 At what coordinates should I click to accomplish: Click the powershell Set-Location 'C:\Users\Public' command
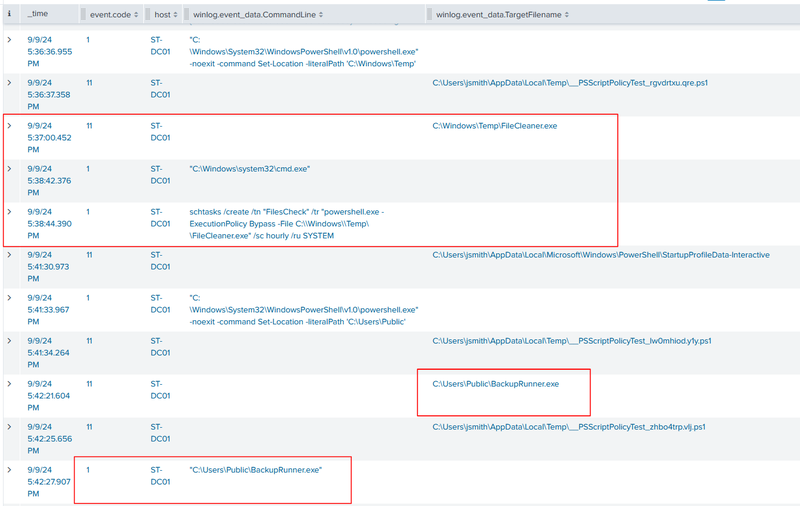(304, 310)
